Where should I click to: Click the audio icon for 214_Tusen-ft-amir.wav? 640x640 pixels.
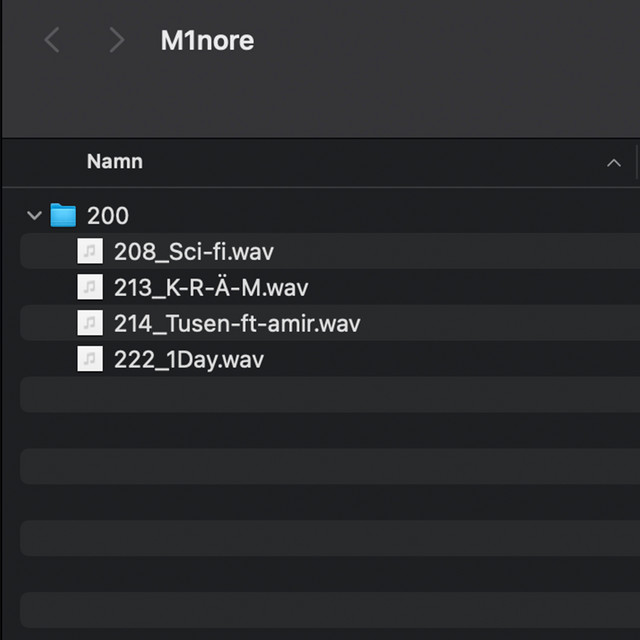[x=90, y=324]
